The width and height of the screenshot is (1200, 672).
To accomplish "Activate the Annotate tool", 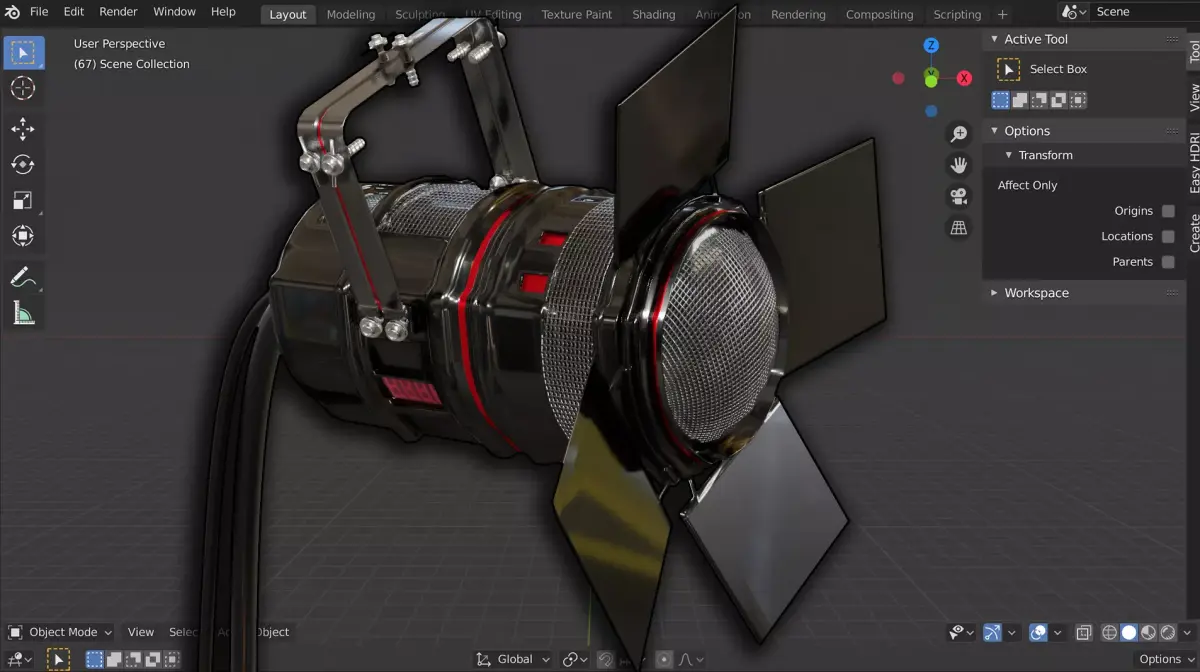I will pyautogui.click(x=24, y=277).
